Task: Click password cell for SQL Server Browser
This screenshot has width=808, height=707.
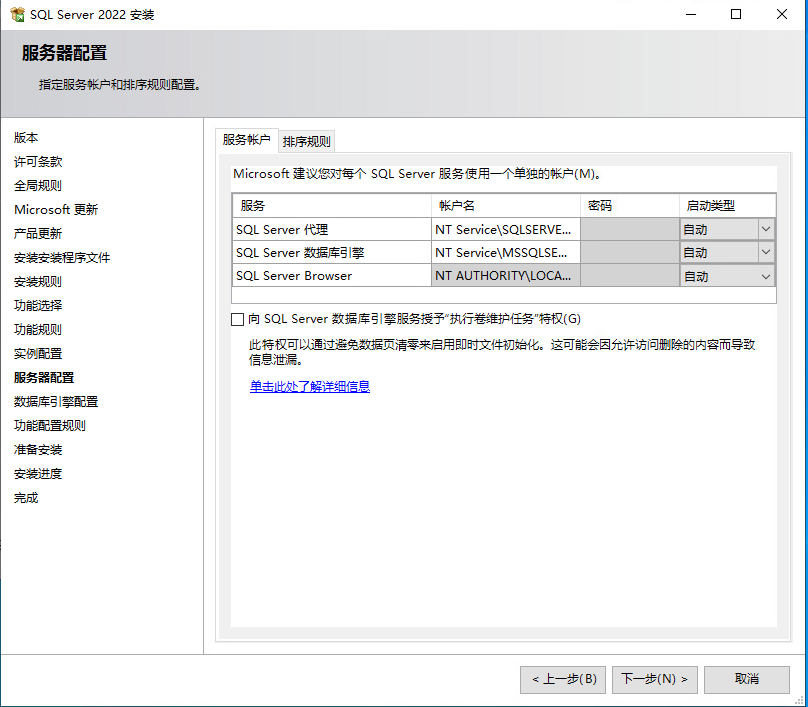Action: (x=630, y=276)
